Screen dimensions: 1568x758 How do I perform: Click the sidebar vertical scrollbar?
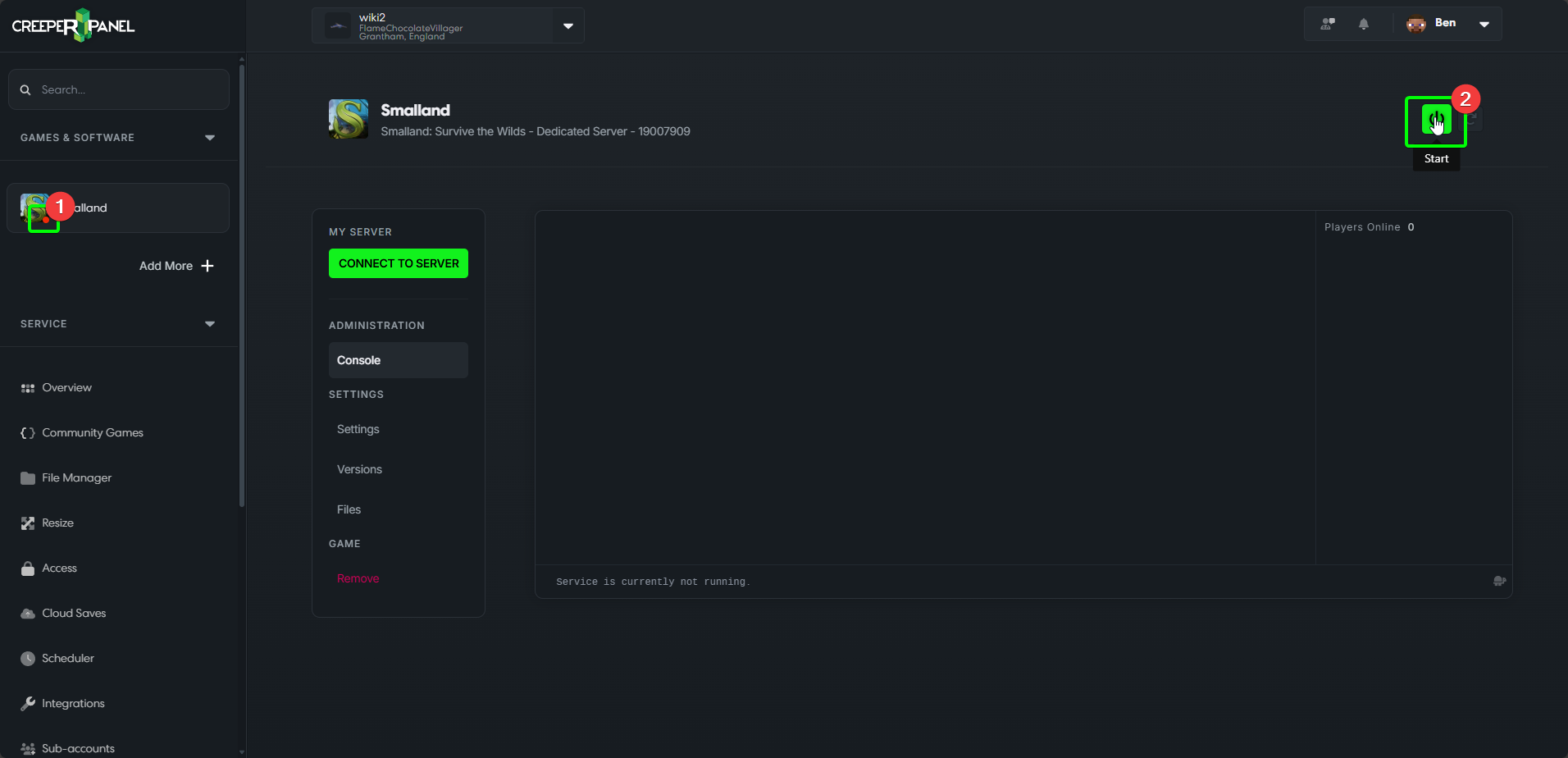241,285
